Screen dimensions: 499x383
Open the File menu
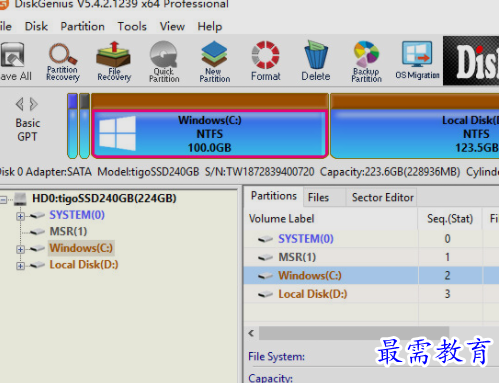[6, 26]
